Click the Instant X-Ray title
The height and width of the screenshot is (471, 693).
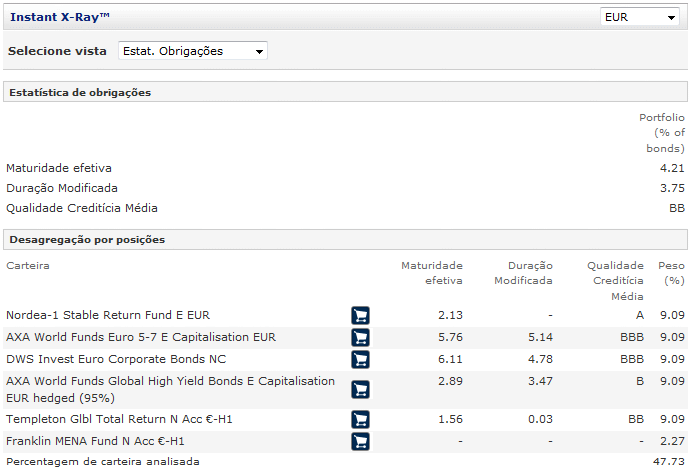60,17
